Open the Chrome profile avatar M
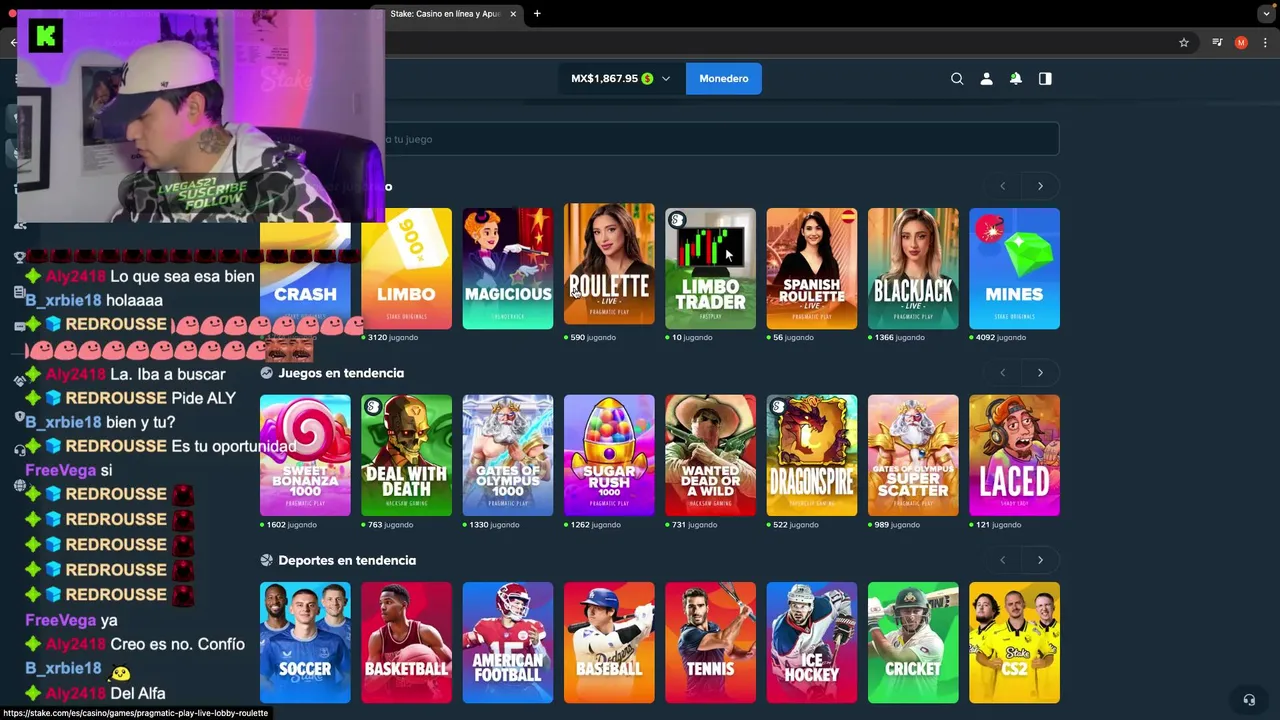This screenshot has width=1280, height=720. (1241, 43)
